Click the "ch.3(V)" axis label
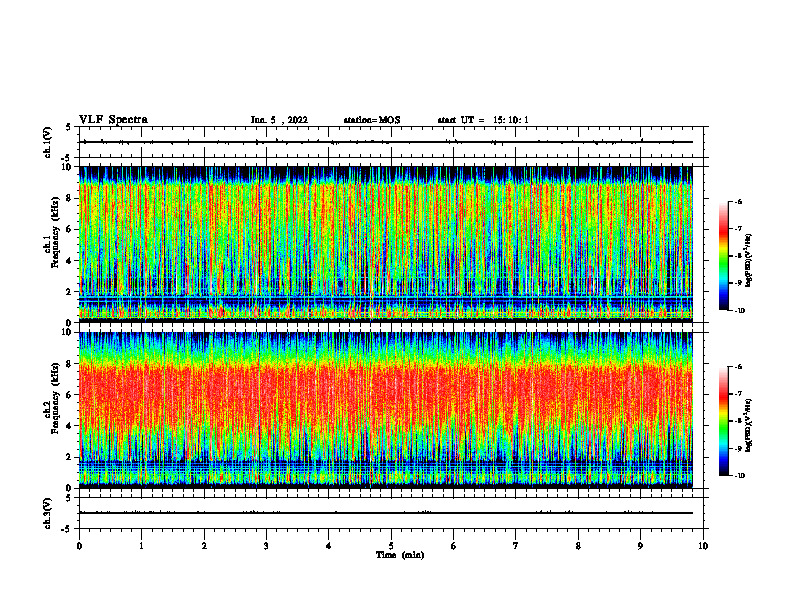Screen dimensions: 792x612 tap(47, 513)
